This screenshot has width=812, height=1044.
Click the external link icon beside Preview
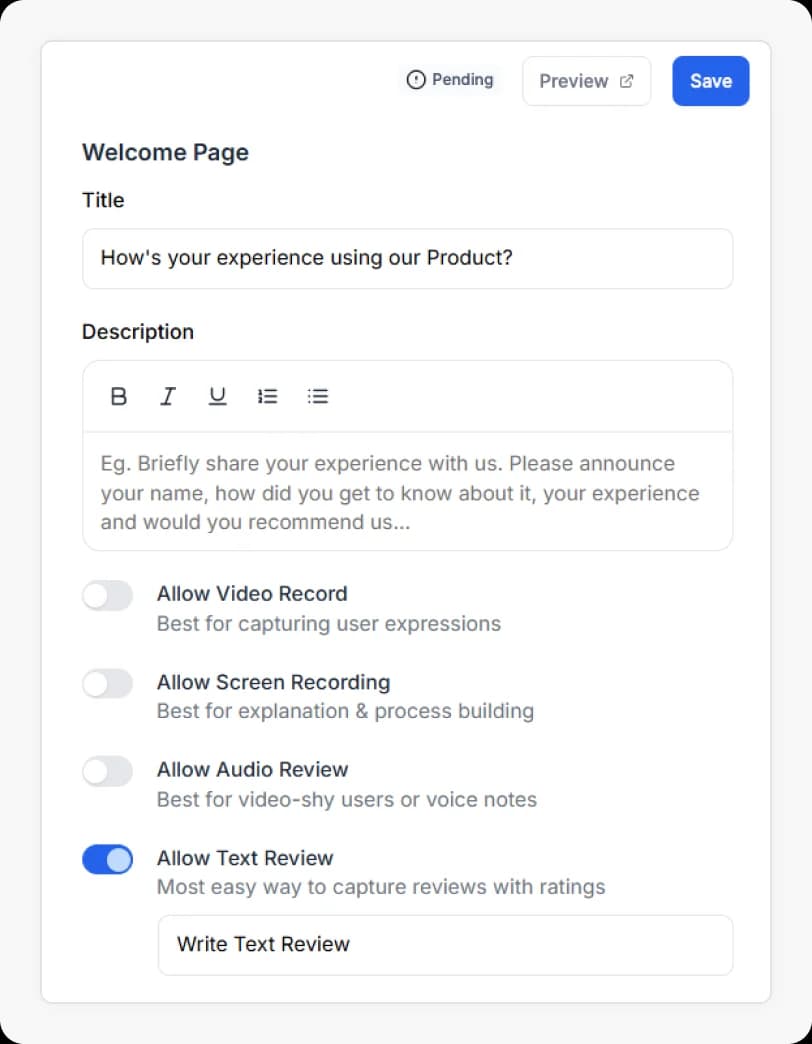626,80
